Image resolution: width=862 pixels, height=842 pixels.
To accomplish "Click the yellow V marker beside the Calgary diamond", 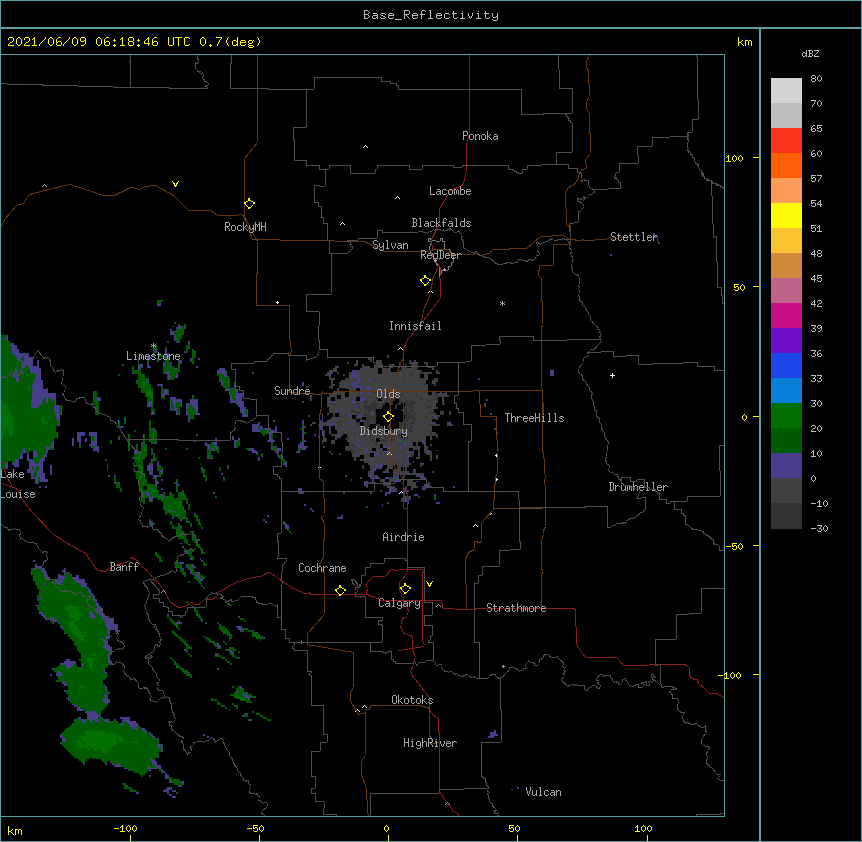I will coord(429,584).
